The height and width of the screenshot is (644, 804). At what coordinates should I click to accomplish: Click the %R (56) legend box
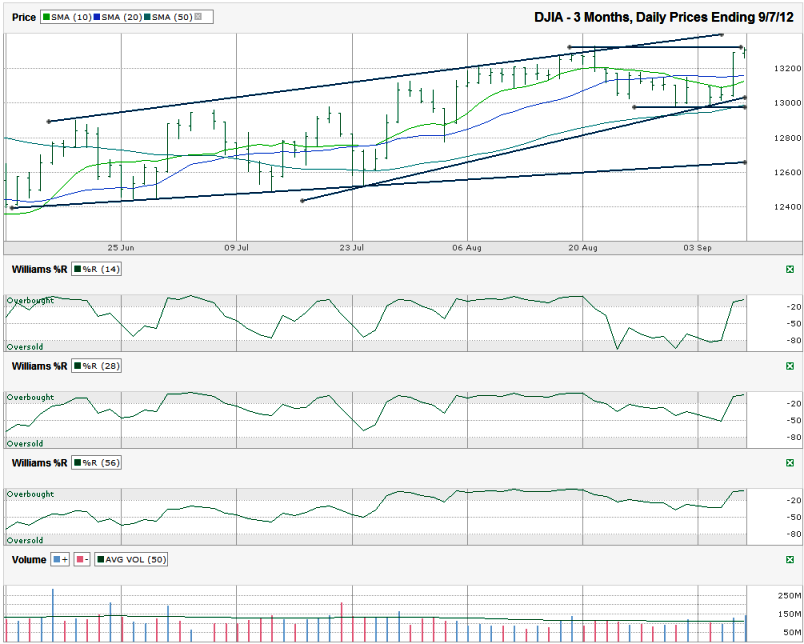point(96,463)
